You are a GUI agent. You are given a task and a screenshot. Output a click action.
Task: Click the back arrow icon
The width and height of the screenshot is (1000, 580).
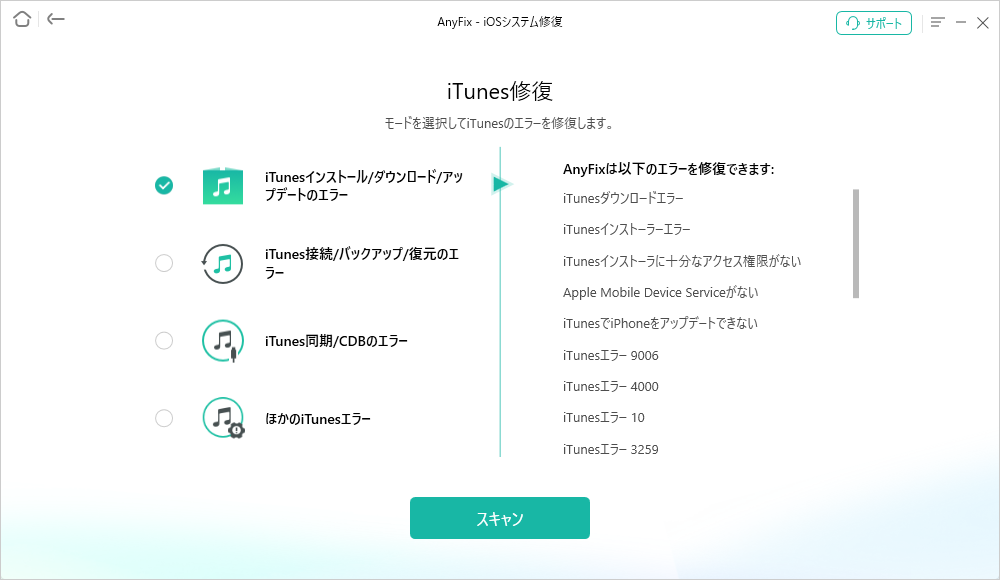56,19
